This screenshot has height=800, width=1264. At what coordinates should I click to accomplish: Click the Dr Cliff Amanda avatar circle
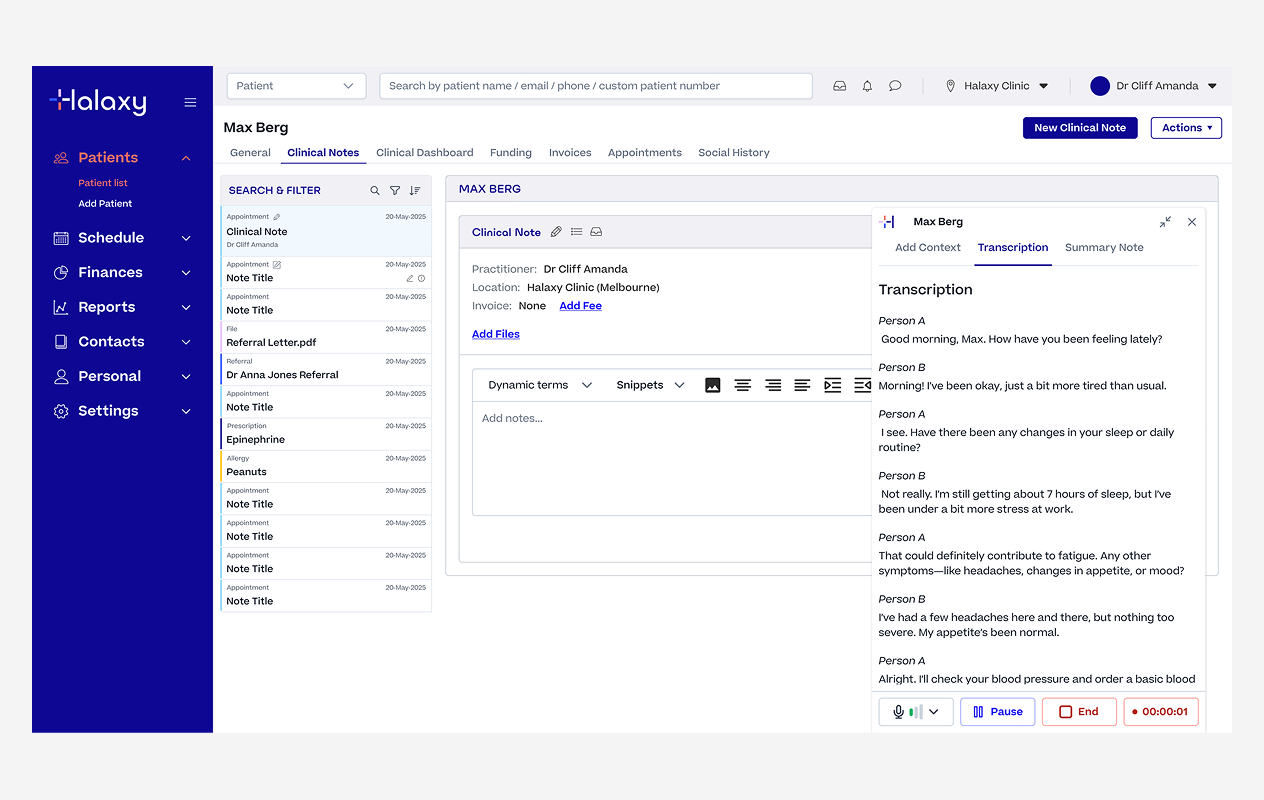coord(1100,86)
